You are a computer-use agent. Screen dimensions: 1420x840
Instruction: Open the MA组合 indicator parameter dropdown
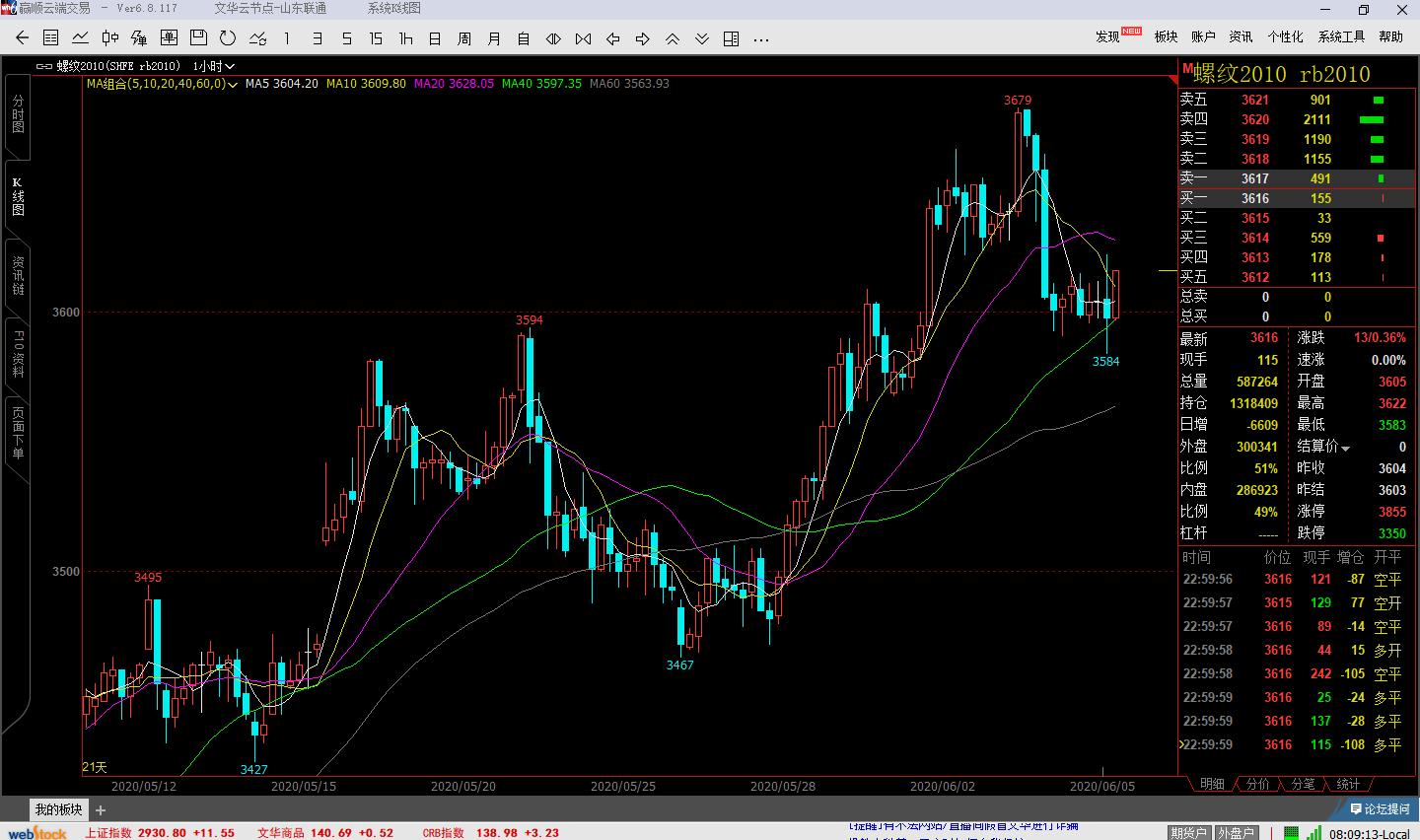click(234, 84)
